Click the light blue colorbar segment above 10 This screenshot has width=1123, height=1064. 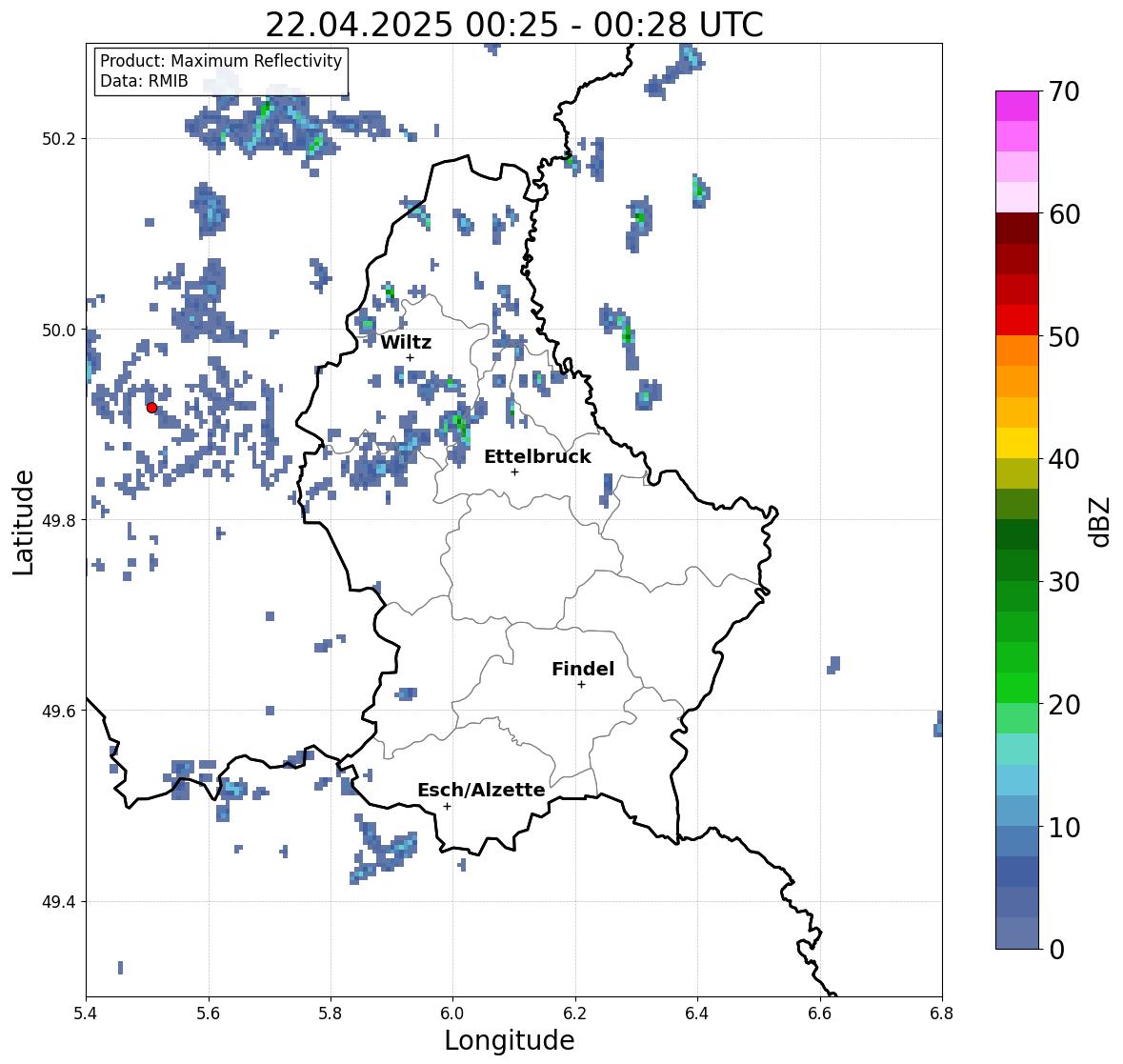[x=1017, y=810]
